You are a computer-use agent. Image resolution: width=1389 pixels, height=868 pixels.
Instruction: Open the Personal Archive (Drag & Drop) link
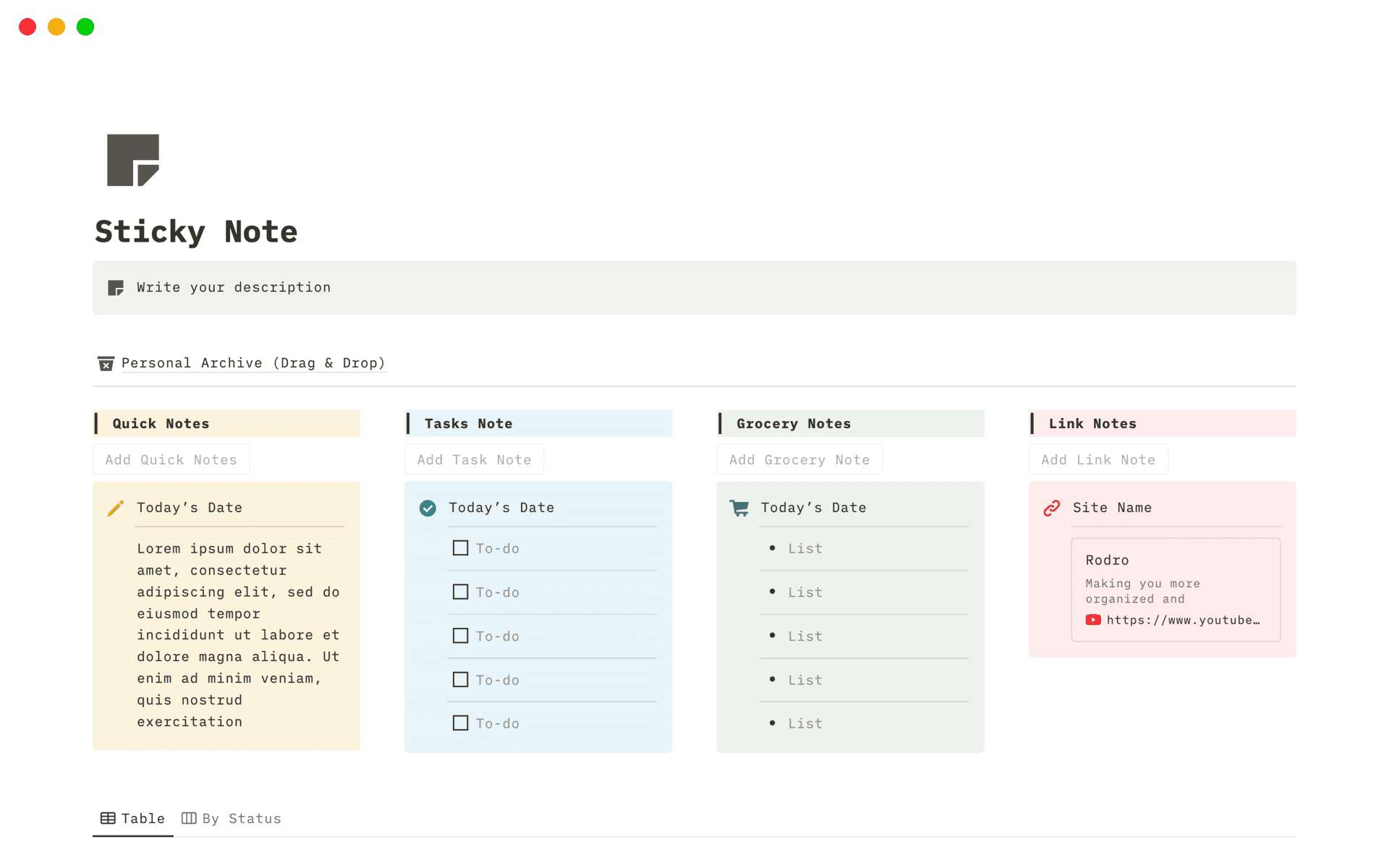(x=253, y=363)
